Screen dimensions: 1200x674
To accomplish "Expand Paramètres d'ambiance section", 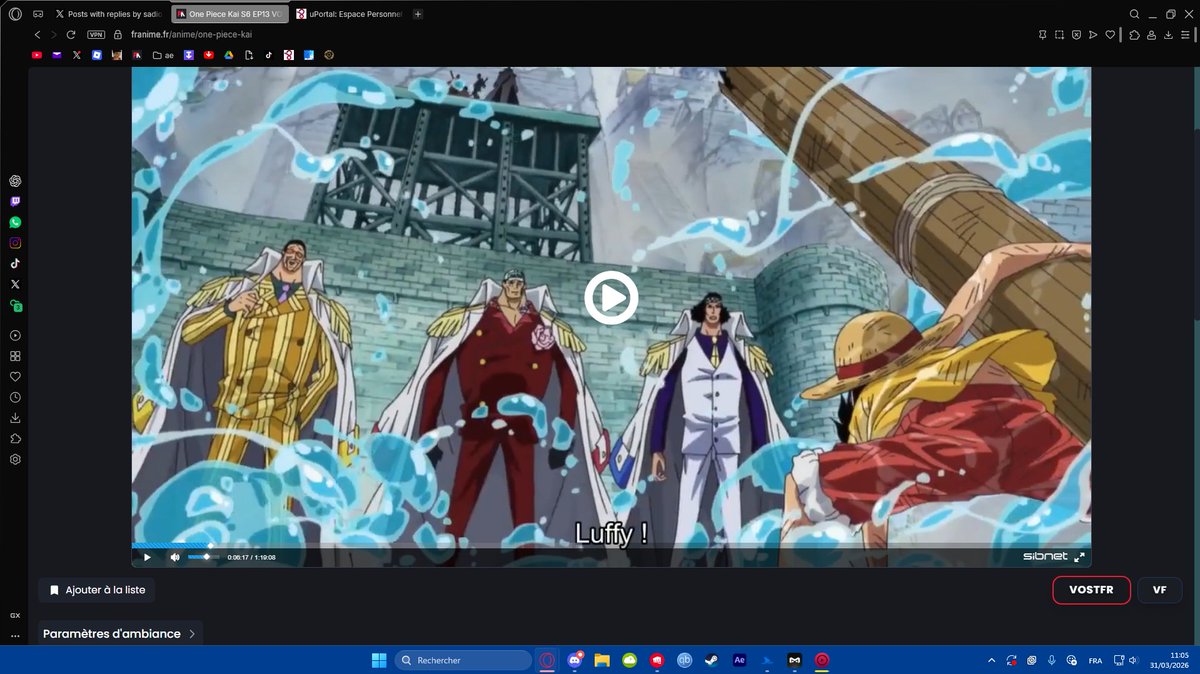I will click(x=120, y=634).
